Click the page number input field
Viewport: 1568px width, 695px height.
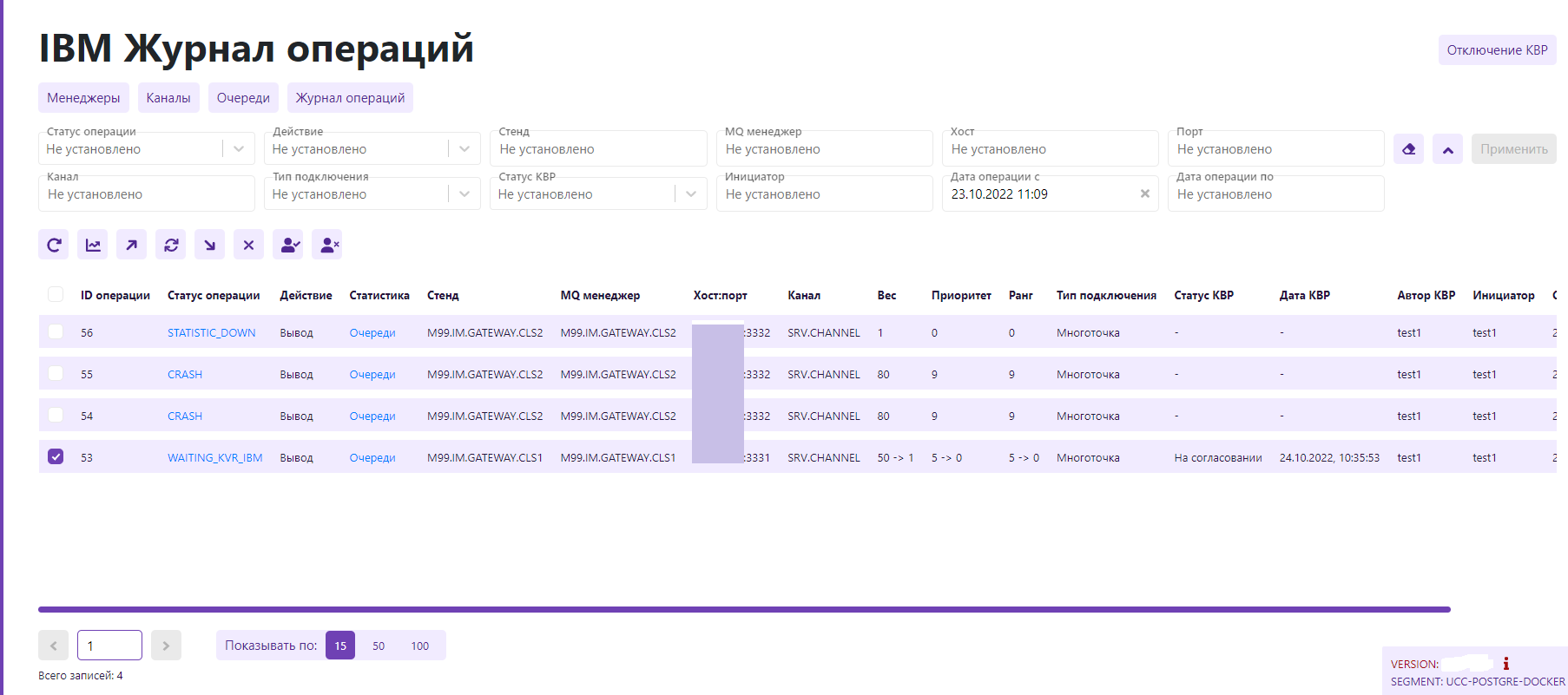(x=109, y=646)
